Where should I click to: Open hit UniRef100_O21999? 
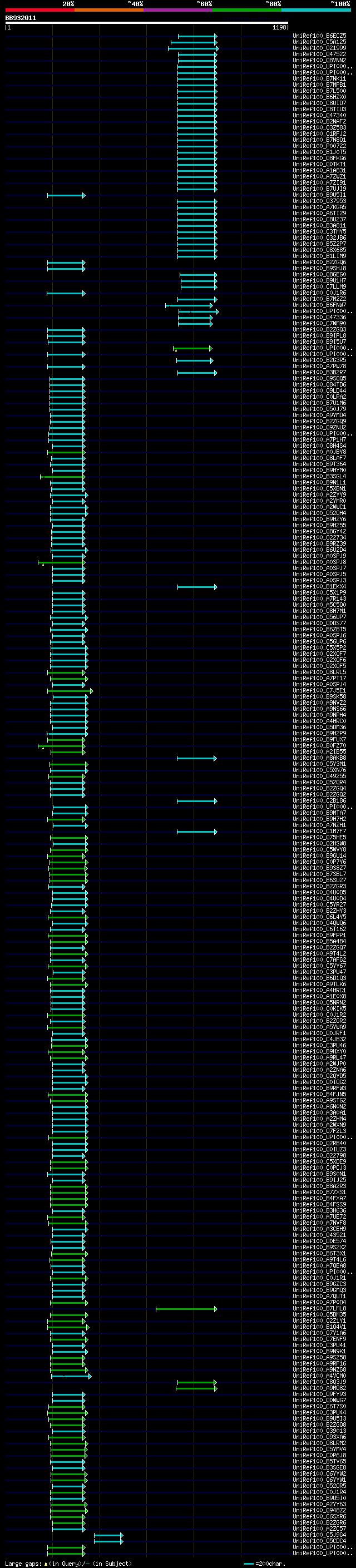pyautogui.click(x=319, y=48)
